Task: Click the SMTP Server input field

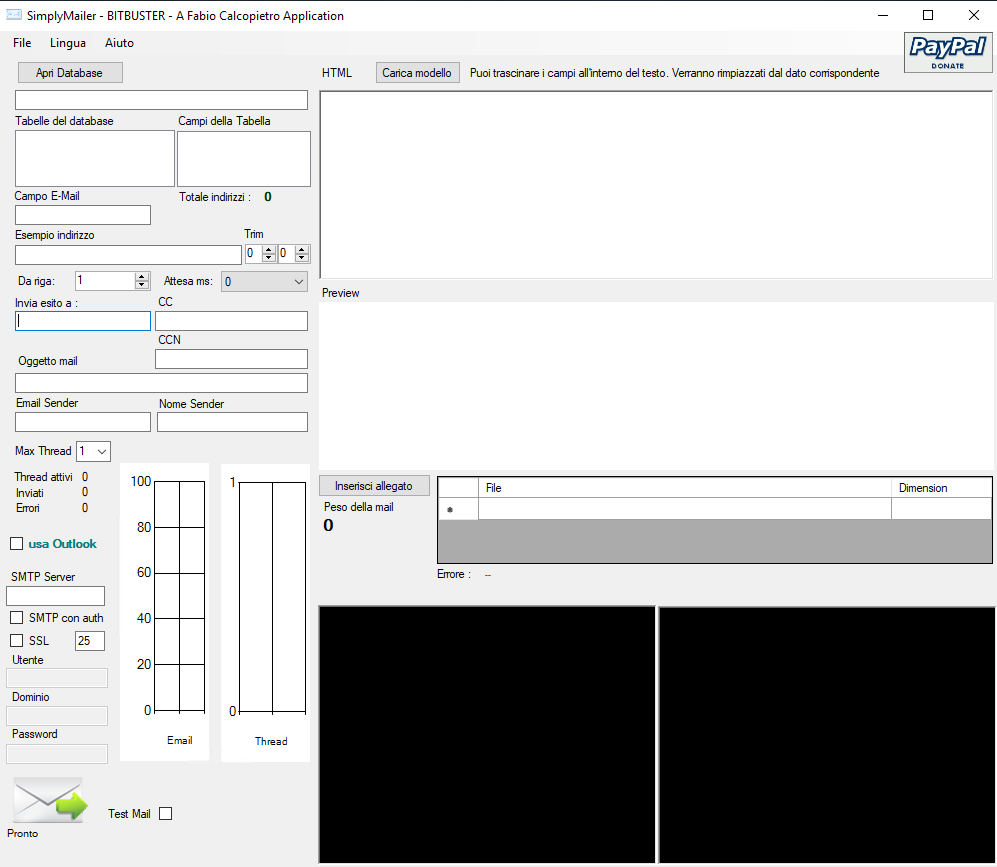Action: tap(55, 596)
